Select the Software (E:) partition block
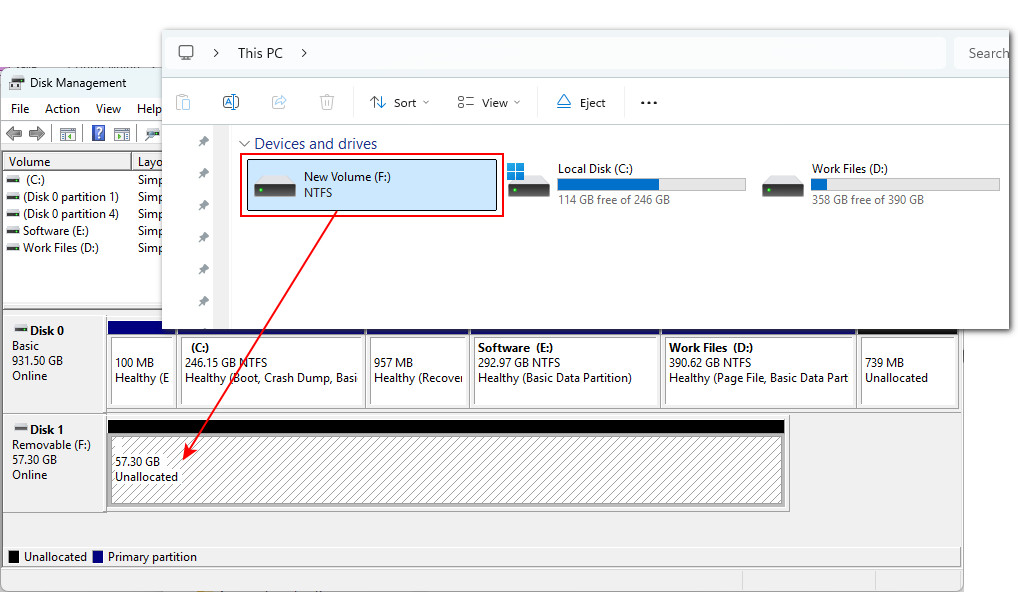 pos(565,371)
